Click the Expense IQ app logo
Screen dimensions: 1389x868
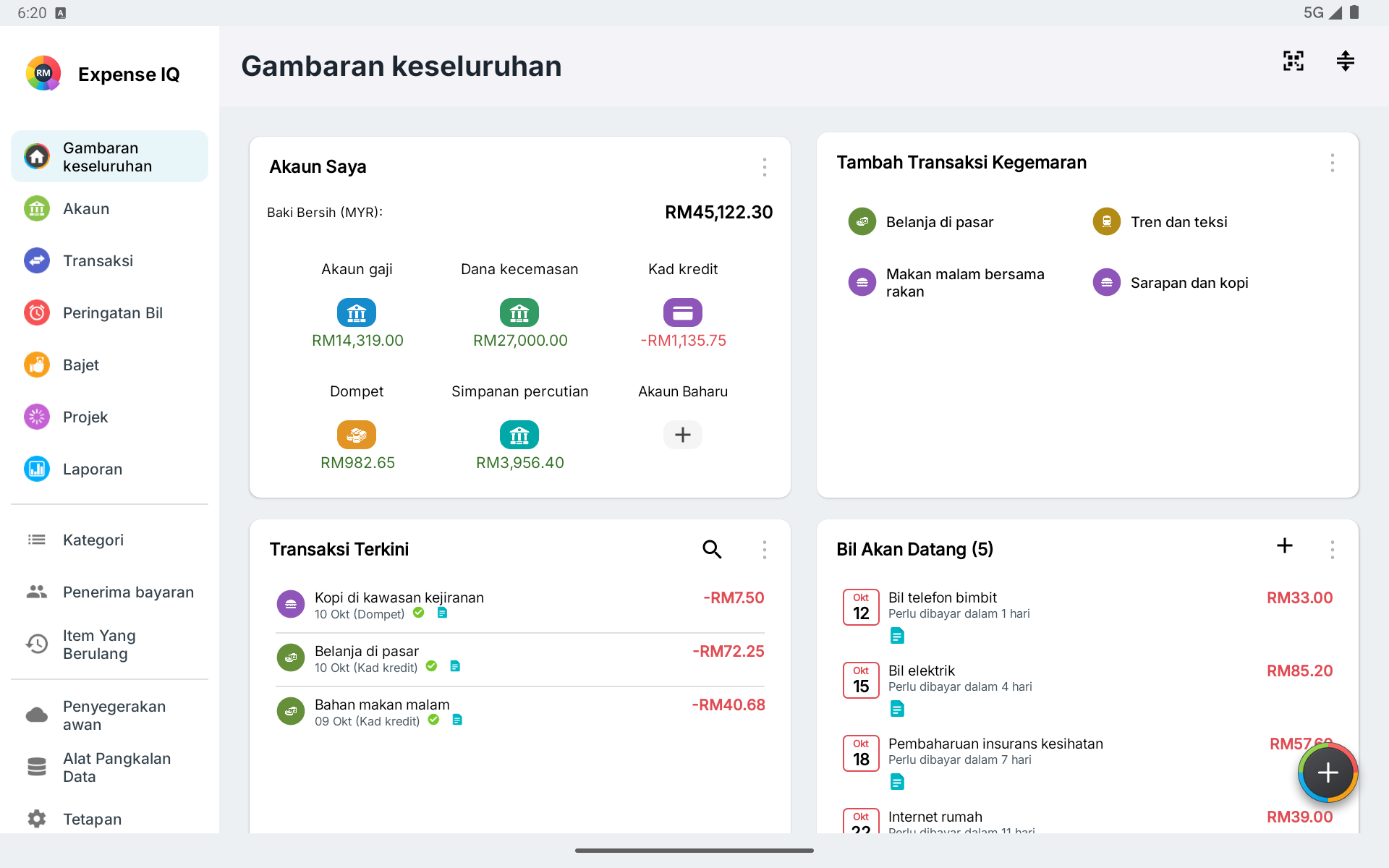pyautogui.click(x=43, y=73)
